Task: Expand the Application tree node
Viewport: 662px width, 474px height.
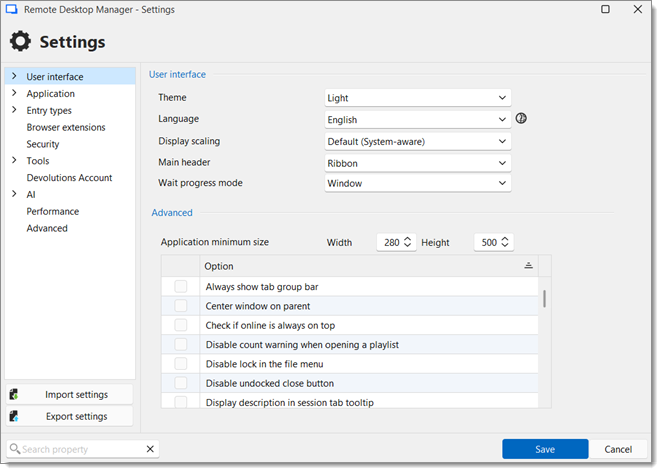Action: click(14, 93)
